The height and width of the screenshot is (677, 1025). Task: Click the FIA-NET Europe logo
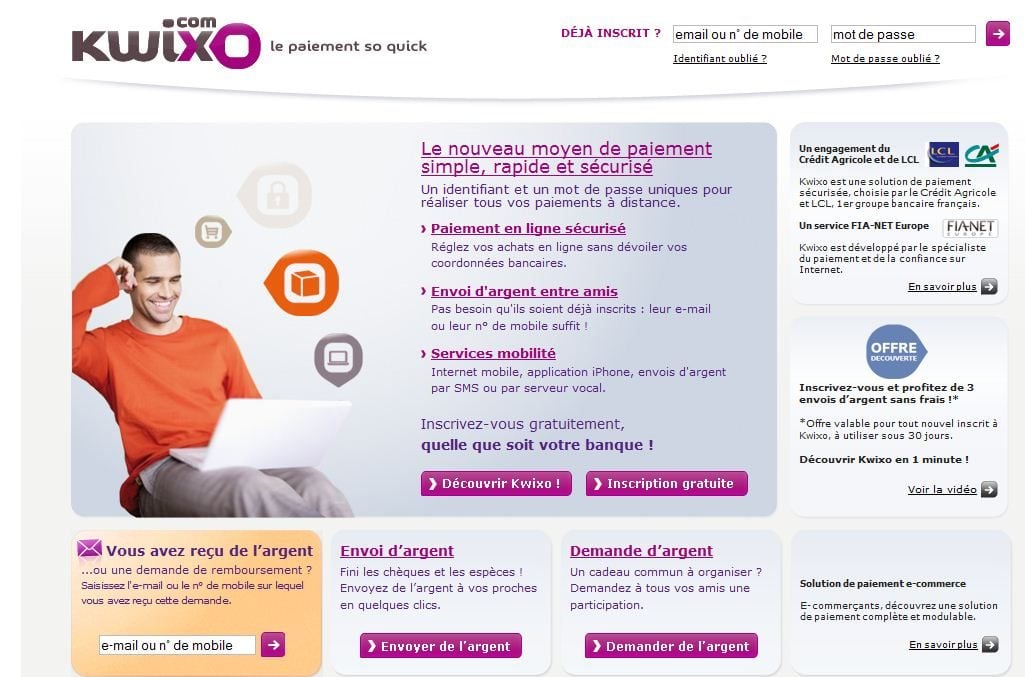(x=970, y=227)
